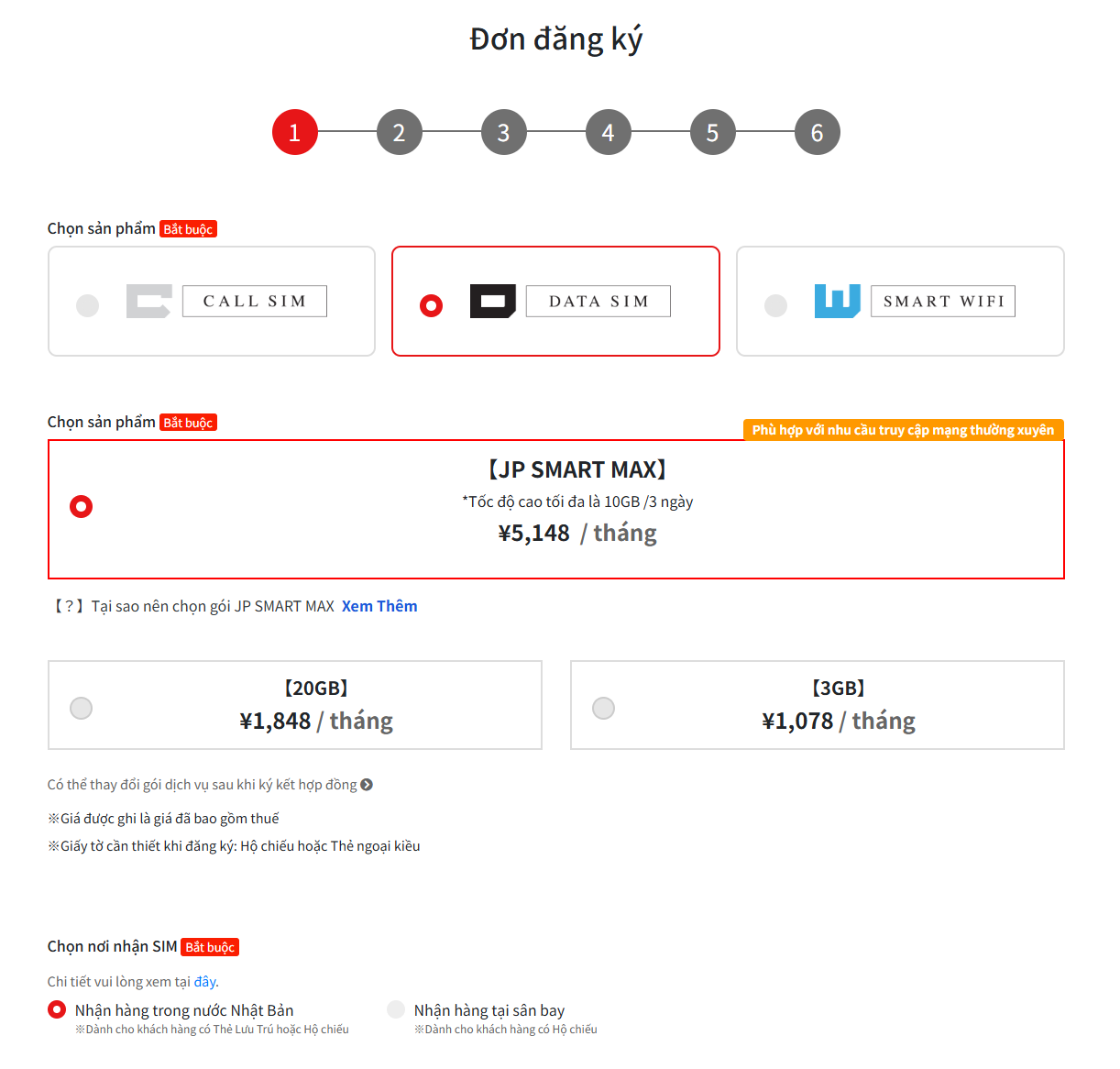Open the 'đây' details link
The height and width of the screenshot is (1069, 1120).
[205, 982]
